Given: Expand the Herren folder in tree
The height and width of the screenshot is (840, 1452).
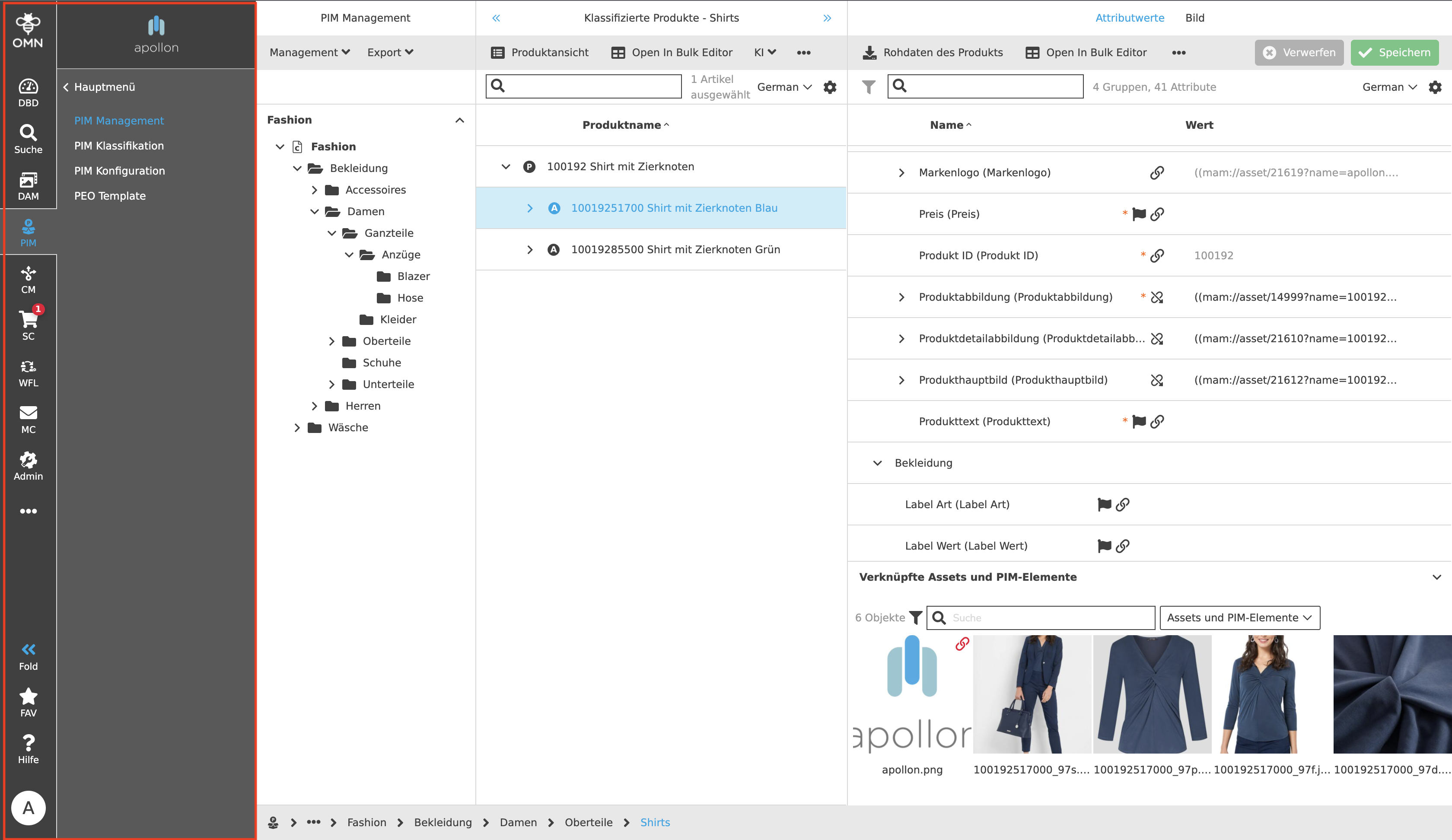Looking at the screenshot, I should 314,406.
